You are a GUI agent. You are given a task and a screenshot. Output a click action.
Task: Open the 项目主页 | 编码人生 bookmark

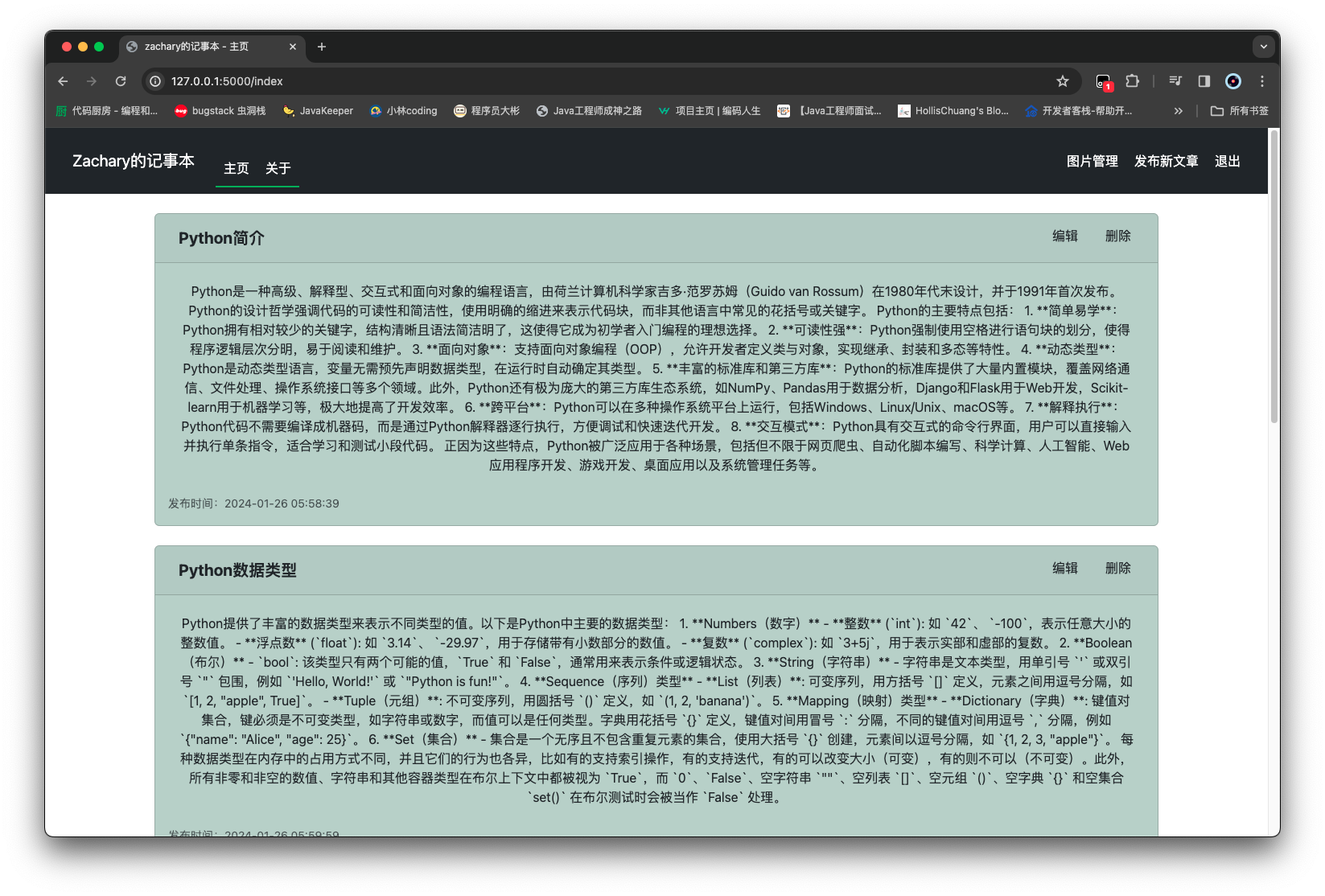click(x=709, y=111)
